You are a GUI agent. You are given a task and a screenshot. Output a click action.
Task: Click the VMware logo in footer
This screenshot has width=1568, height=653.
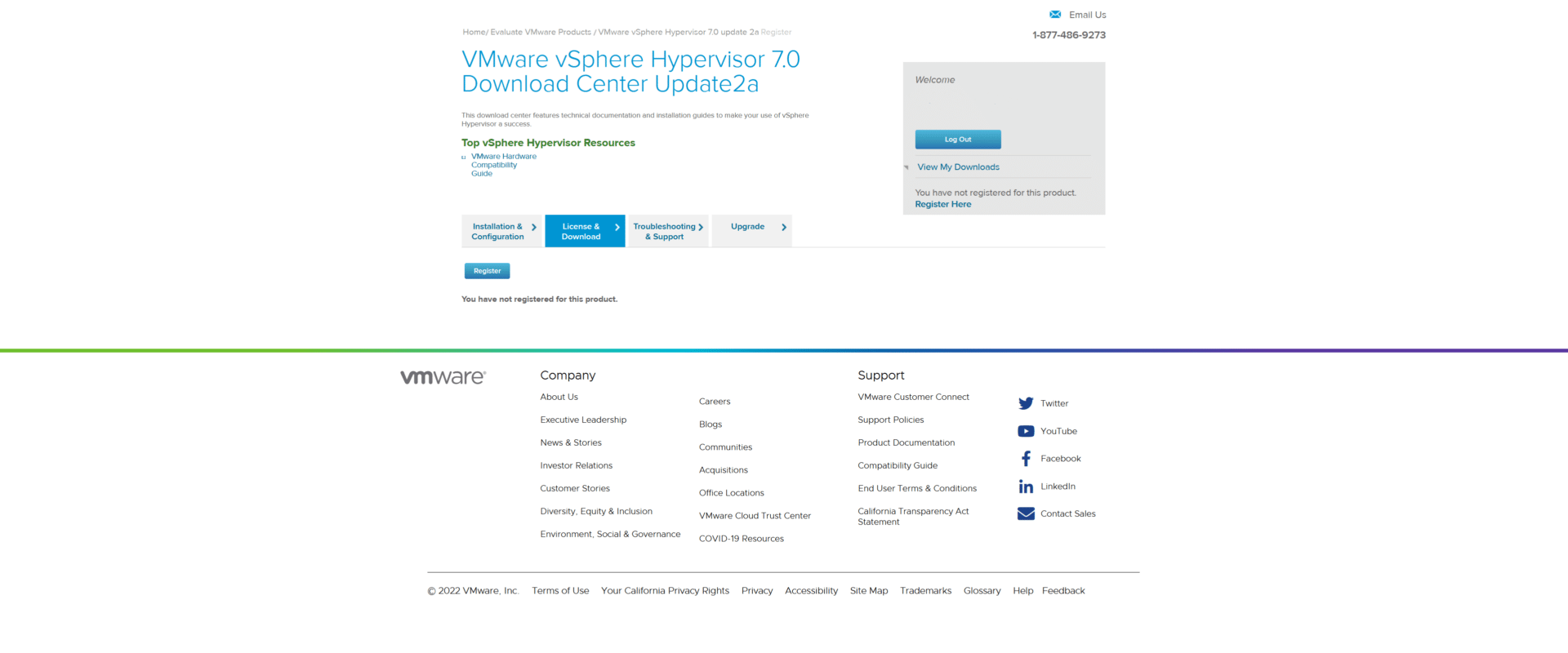443,377
